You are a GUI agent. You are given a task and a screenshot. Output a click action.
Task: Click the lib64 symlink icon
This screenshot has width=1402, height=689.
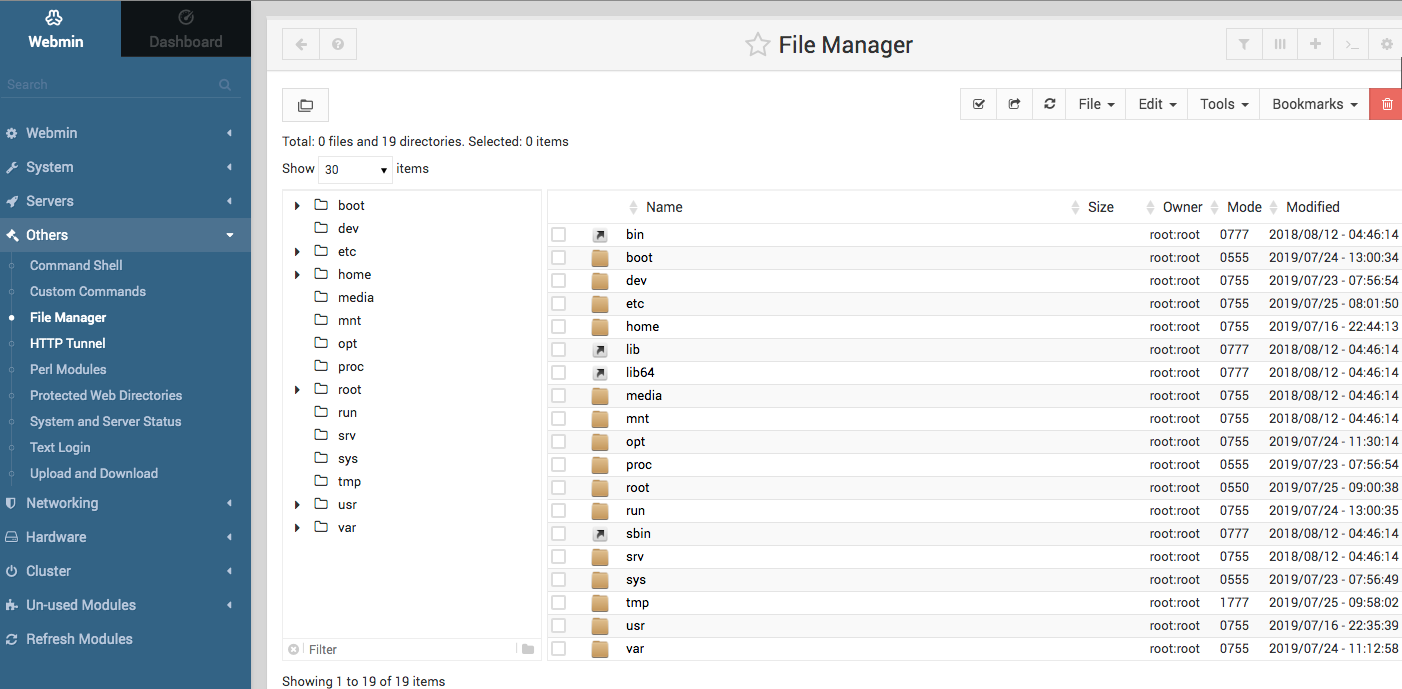click(600, 373)
